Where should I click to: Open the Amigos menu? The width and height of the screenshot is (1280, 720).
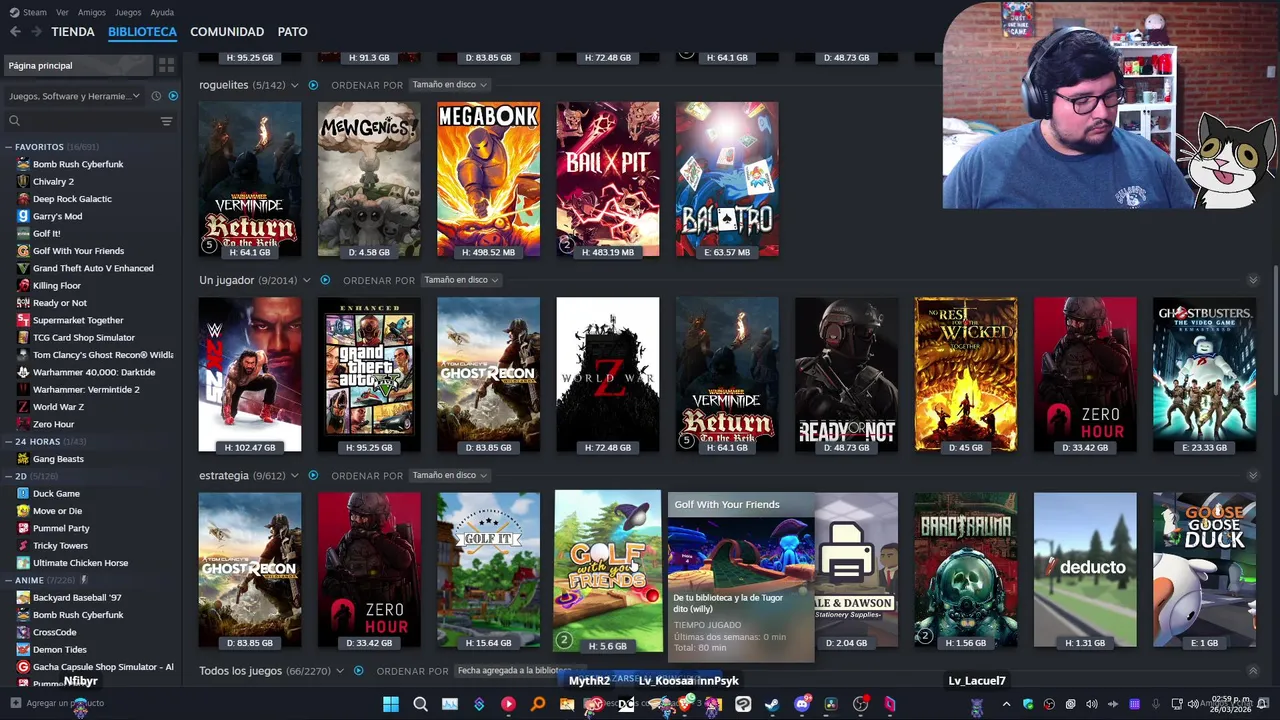click(x=92, y=12)
